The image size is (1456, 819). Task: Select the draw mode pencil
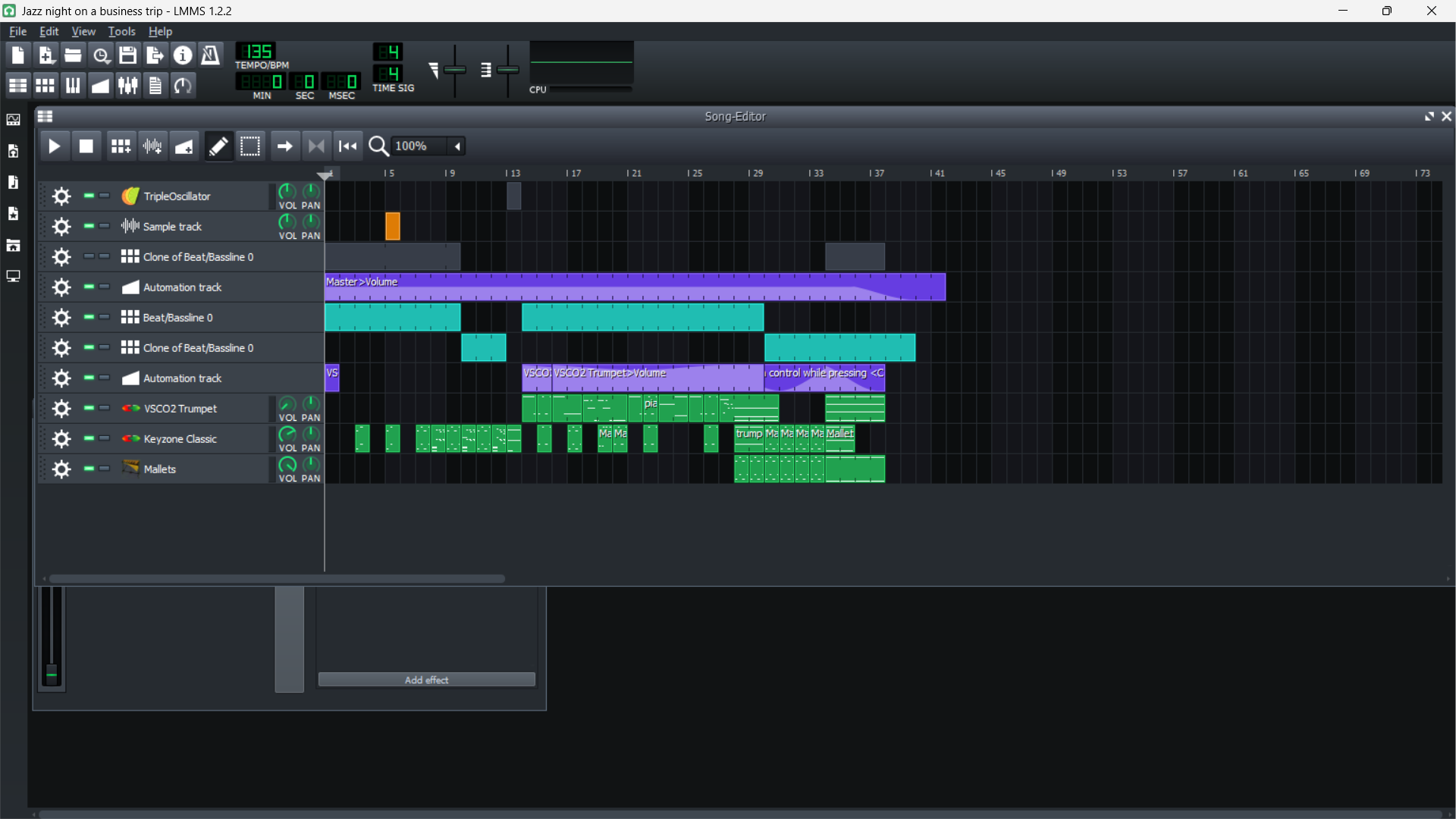click(x=218, y=146)
